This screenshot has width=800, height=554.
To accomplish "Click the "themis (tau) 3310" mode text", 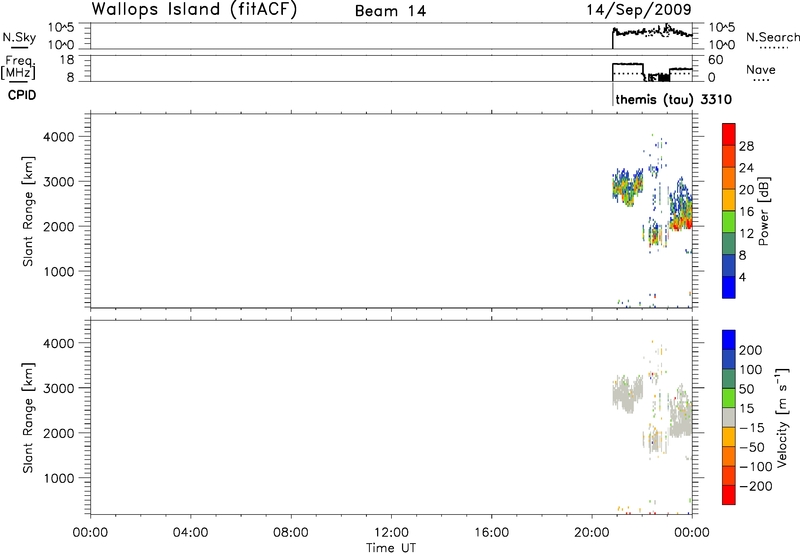I will tap(673, 99).
